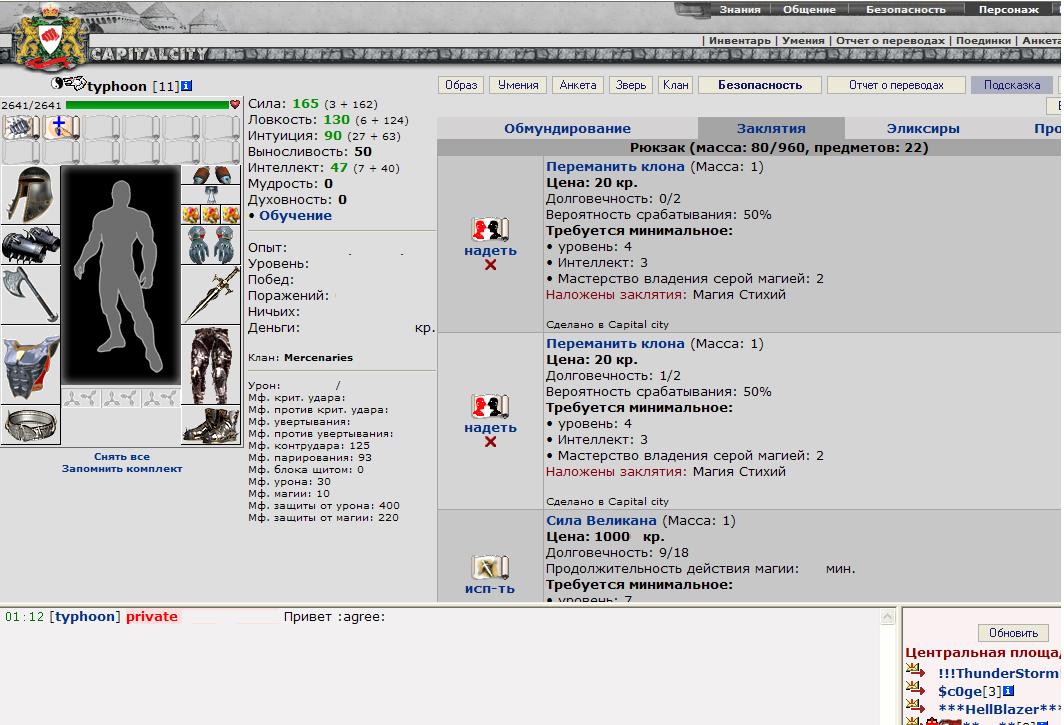Open the Персонаж top menu

point(1008,10)
